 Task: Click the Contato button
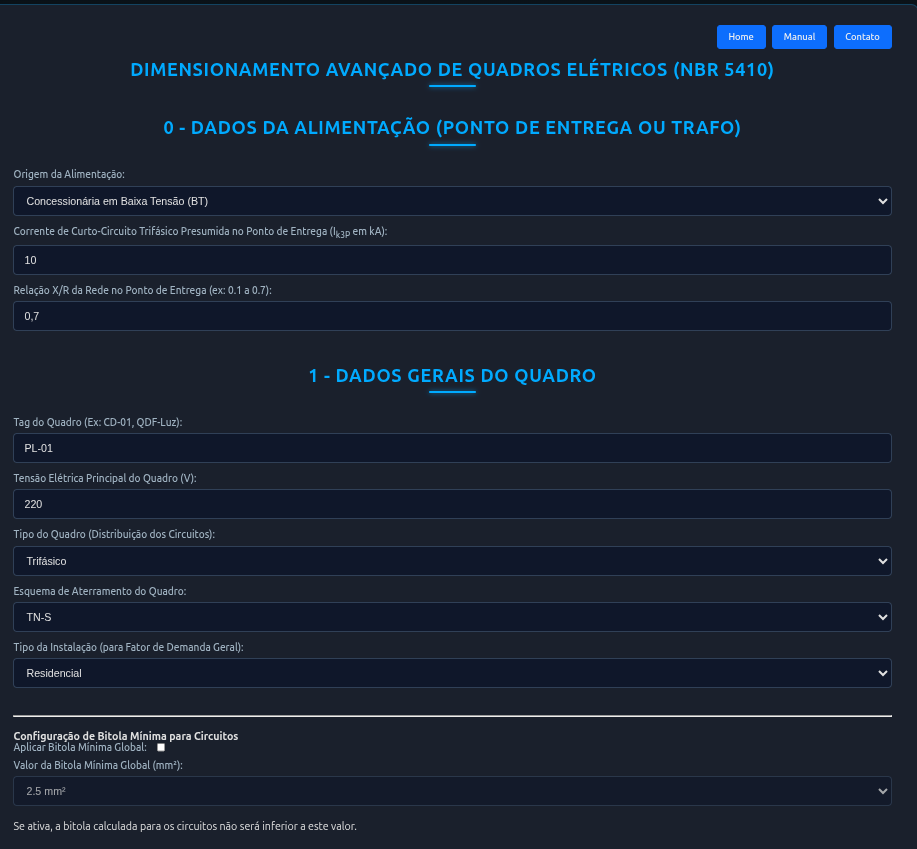click(862, 37)
